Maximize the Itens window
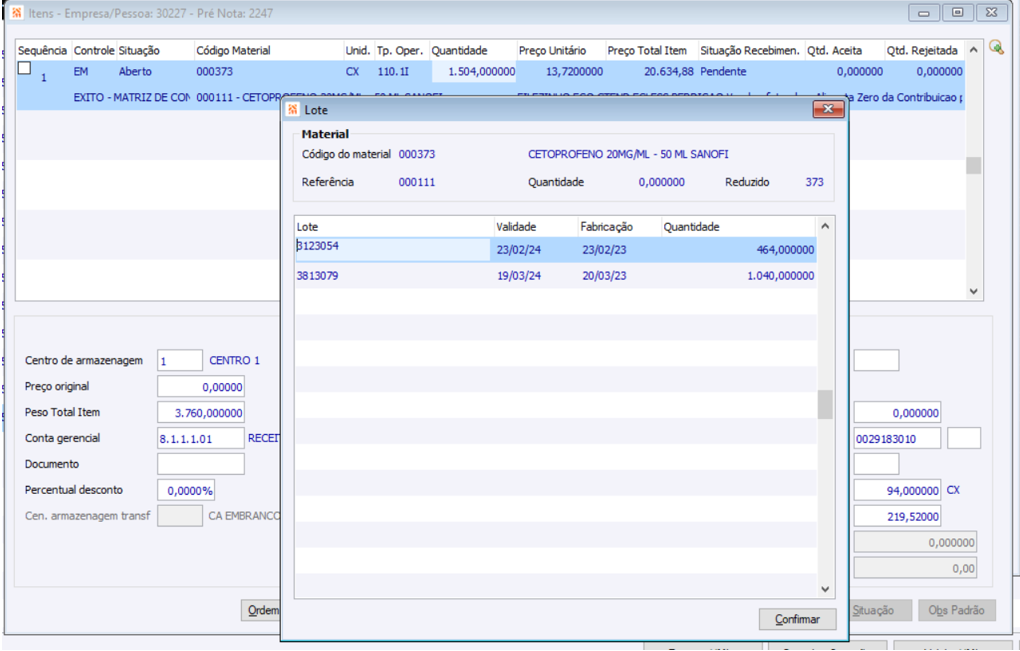 (957, 13)
